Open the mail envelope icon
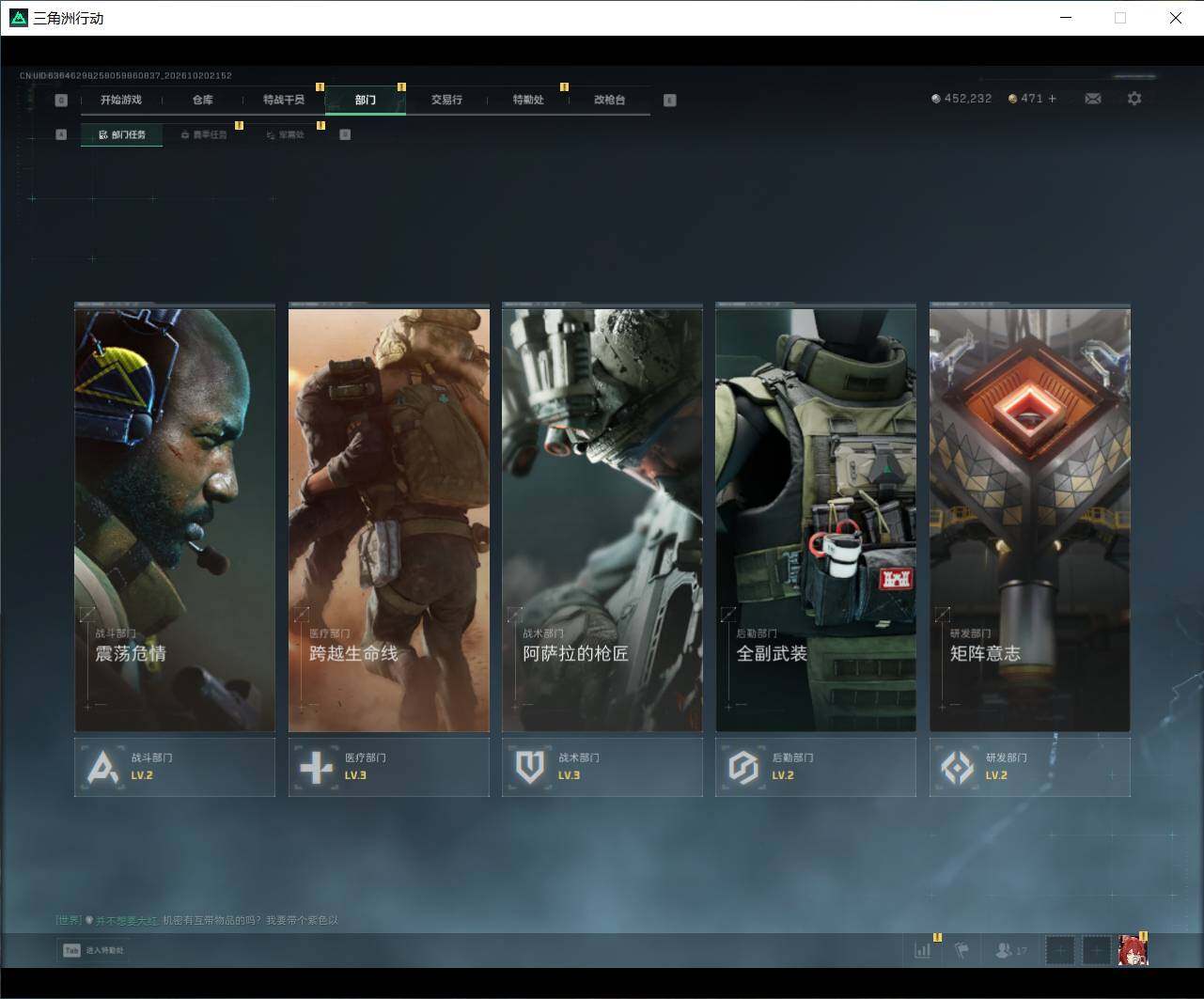Viewport: 1204px width, 999px height. 1092,99
